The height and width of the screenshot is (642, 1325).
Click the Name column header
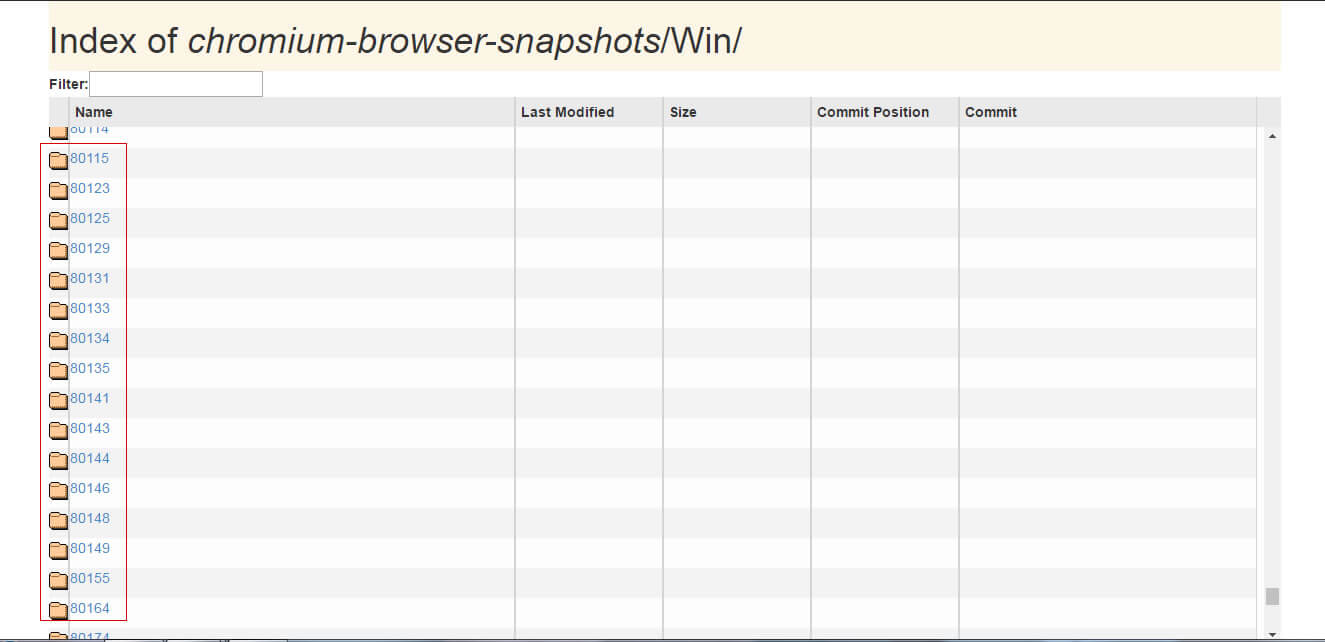click(291, 112)
